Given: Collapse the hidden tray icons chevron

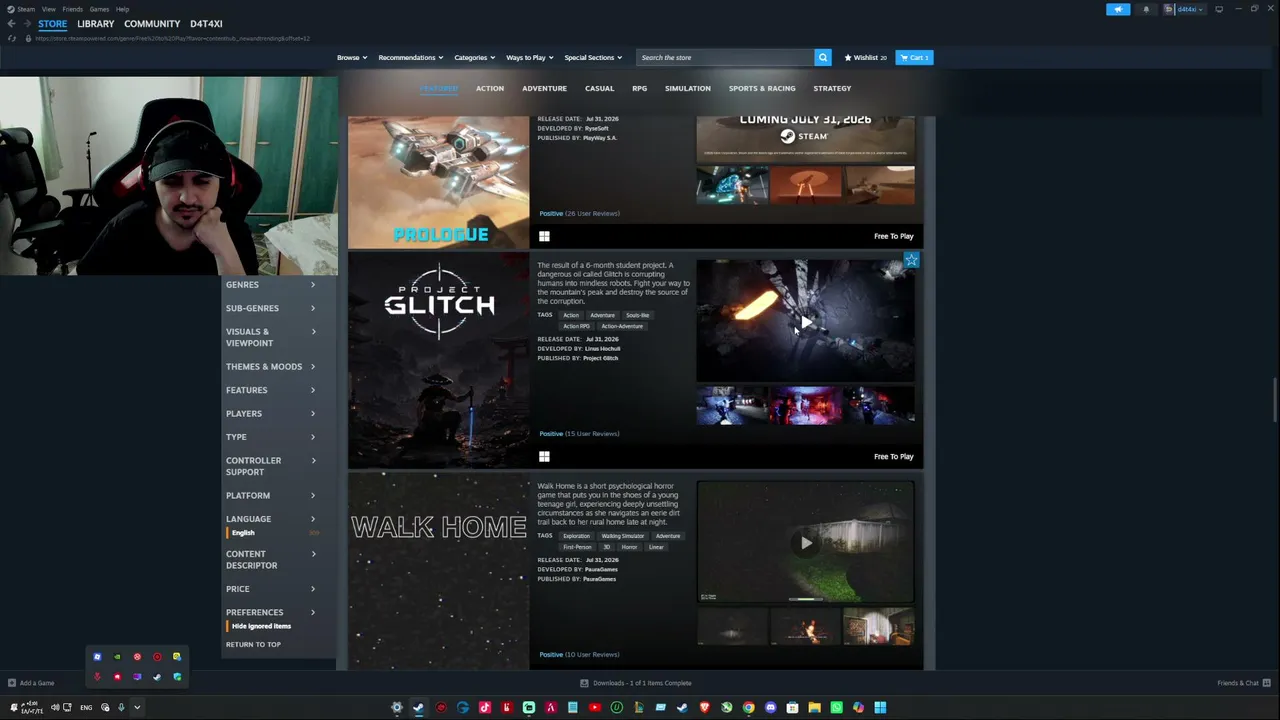Looking at the screenshot, I should coord(137,708).
